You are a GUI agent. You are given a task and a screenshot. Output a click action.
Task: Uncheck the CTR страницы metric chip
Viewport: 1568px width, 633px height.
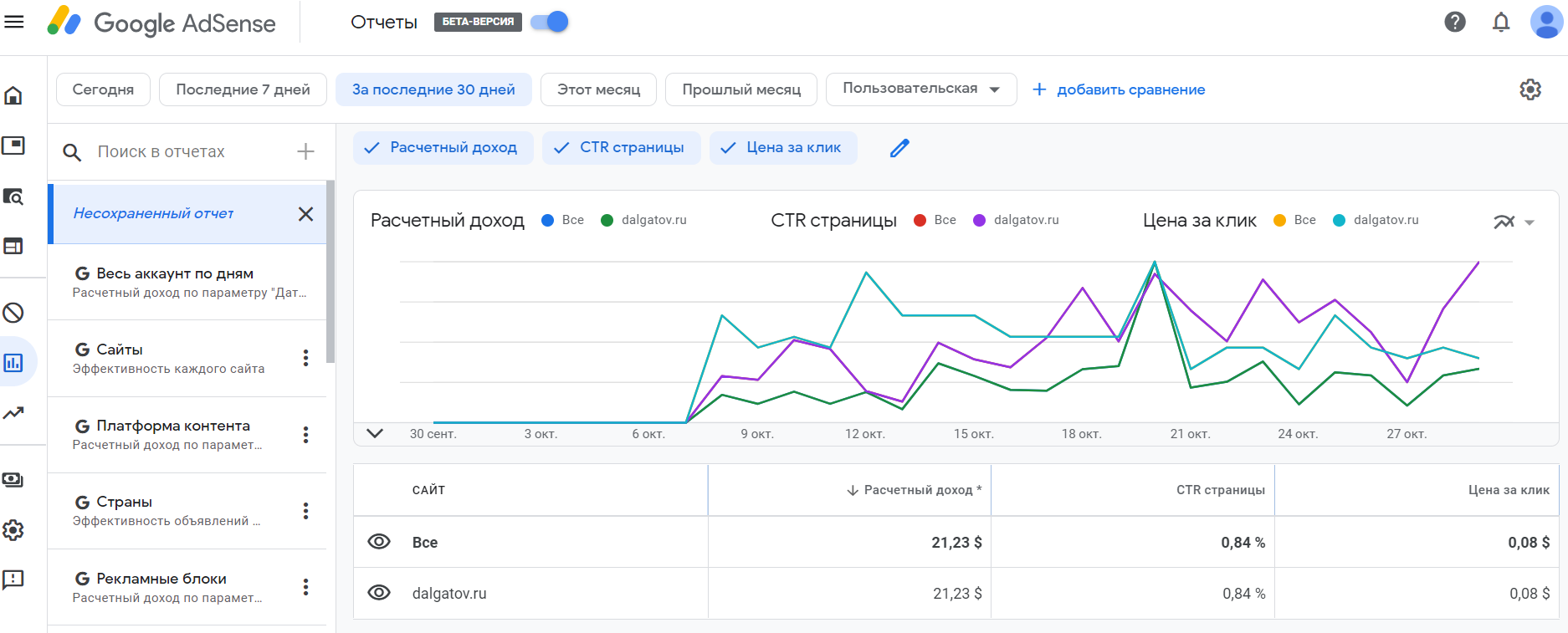point(621,148)
